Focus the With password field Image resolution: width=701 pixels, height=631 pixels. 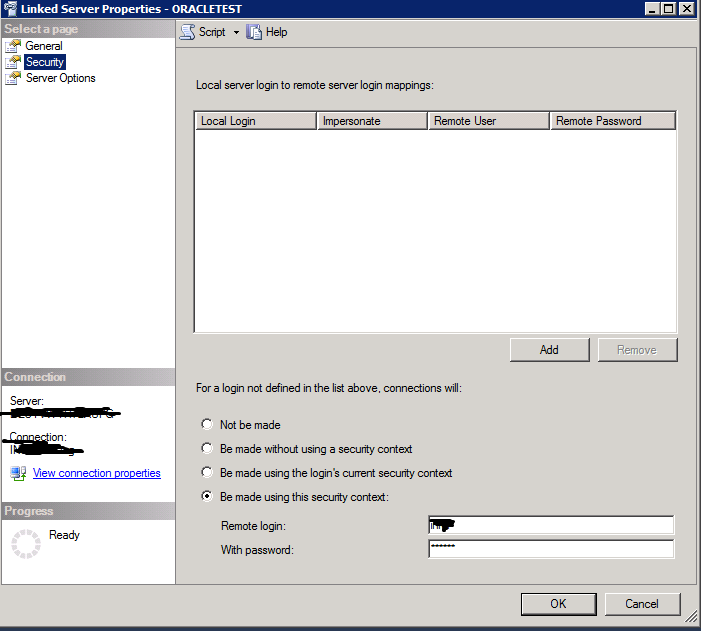[551, 549]
